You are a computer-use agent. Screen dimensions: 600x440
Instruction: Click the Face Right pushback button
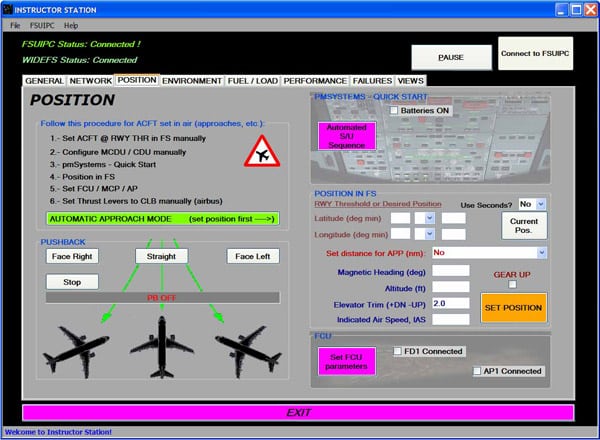tap(73, 256)
